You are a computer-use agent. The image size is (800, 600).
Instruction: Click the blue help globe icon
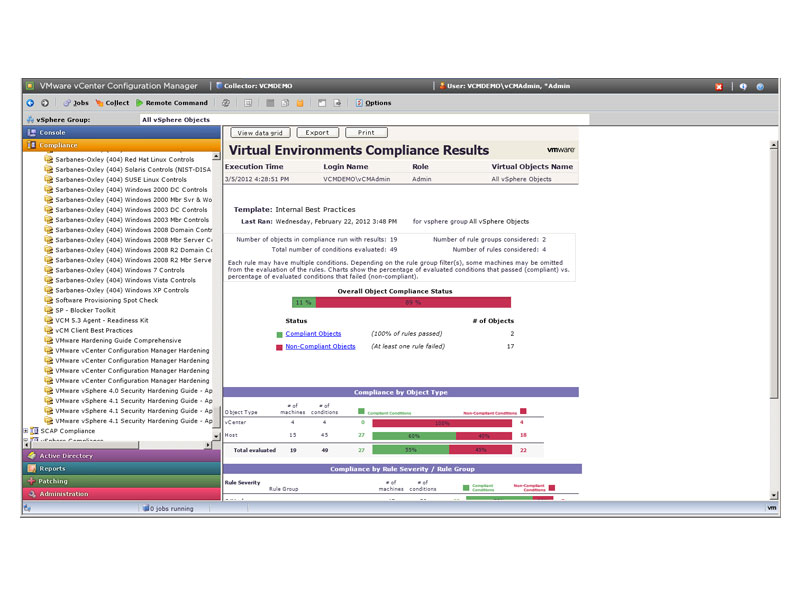pyautogui.click(x=760, y=87)
